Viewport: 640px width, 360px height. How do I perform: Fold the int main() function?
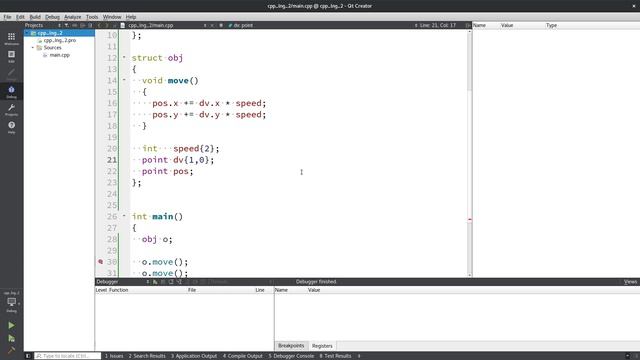coord(124,216)
